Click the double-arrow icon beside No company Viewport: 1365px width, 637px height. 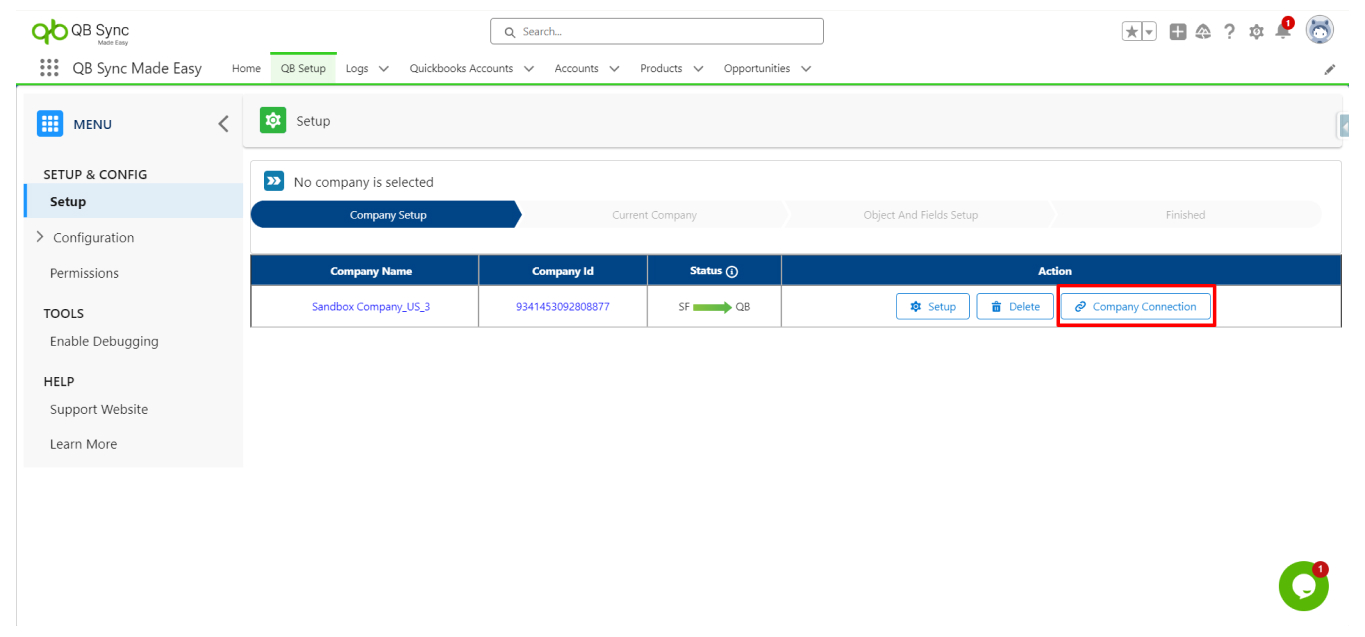tap(274, 181)
